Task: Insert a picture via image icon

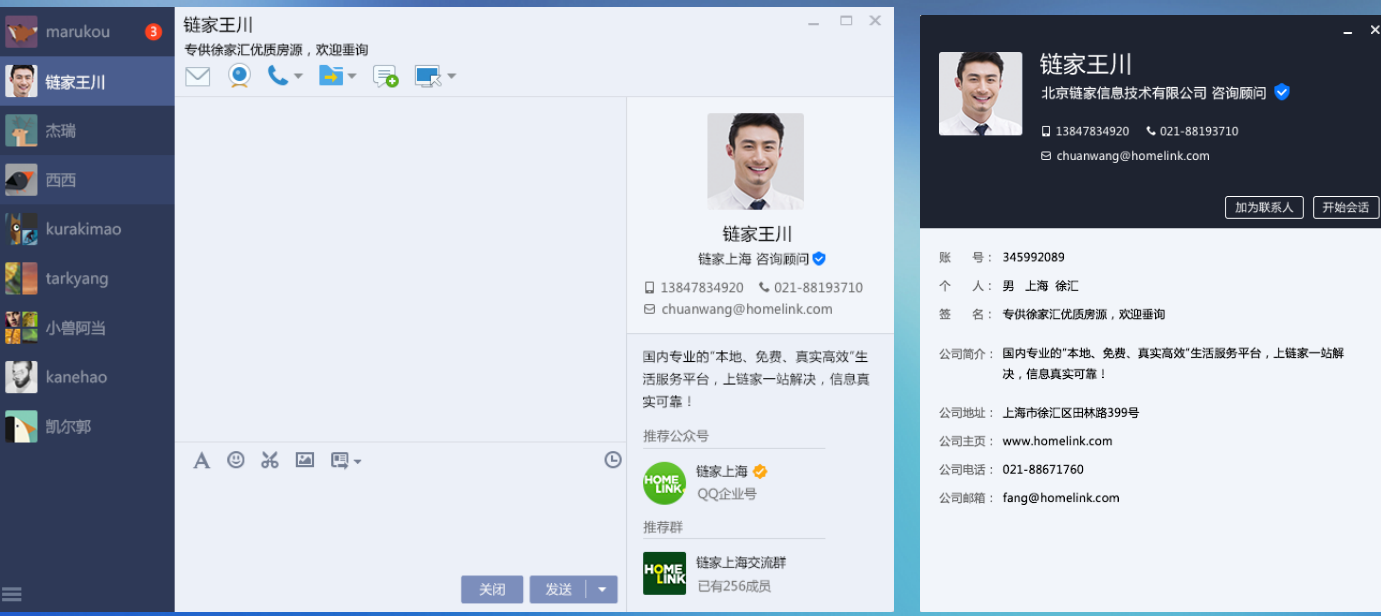Action: pyautogui.click(x=305, y=460)
